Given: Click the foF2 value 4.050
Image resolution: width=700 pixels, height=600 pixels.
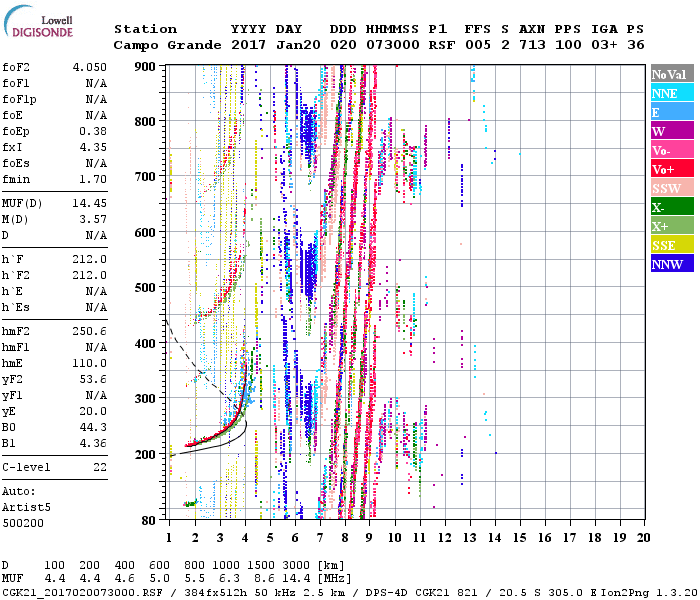Looking at the screenshot, I should 90,67.
